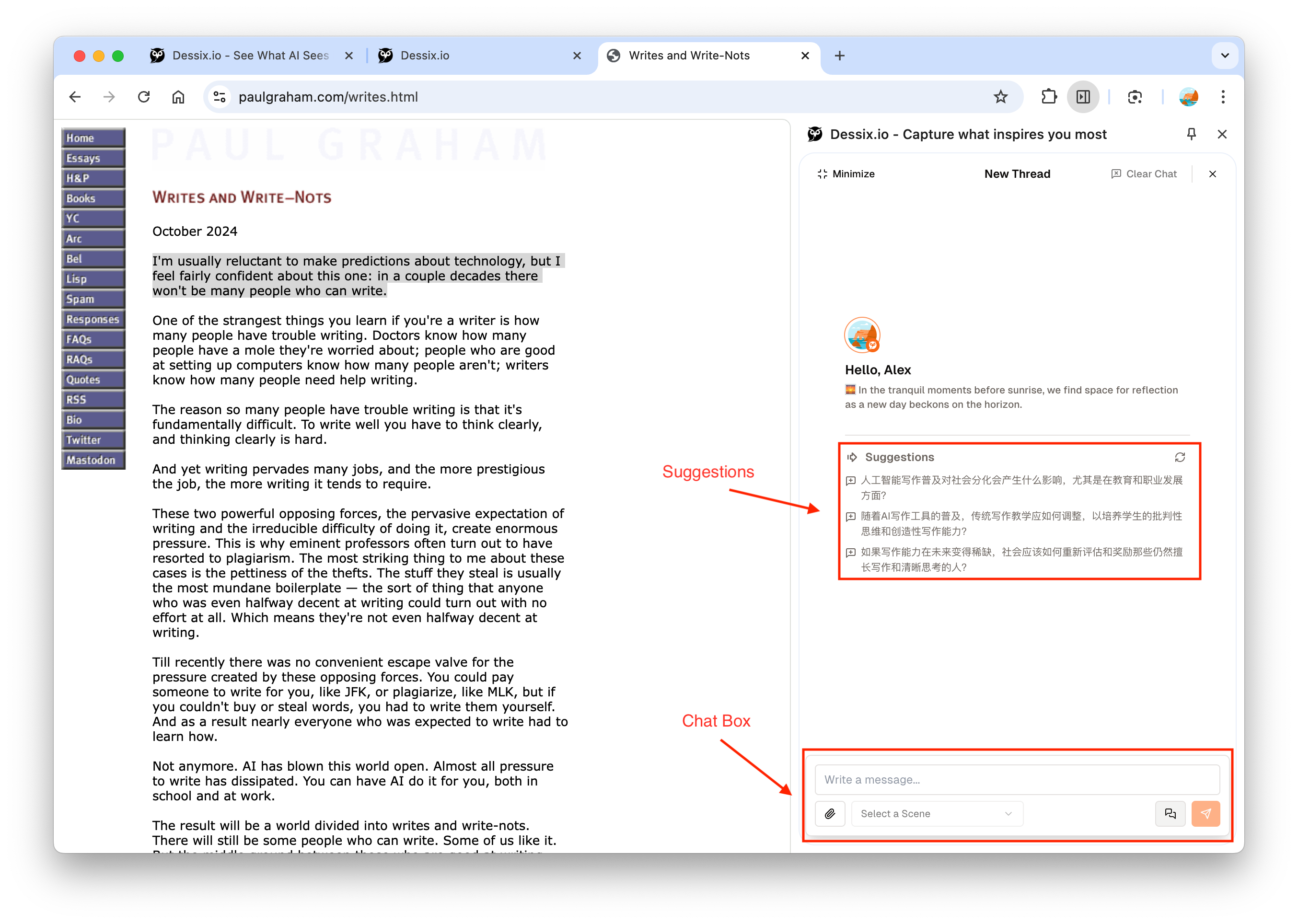This screenshot has width=1298, height=924.
Task: Click the Write a message input field
Action: pyautogui.click(x=1017, y=779)
